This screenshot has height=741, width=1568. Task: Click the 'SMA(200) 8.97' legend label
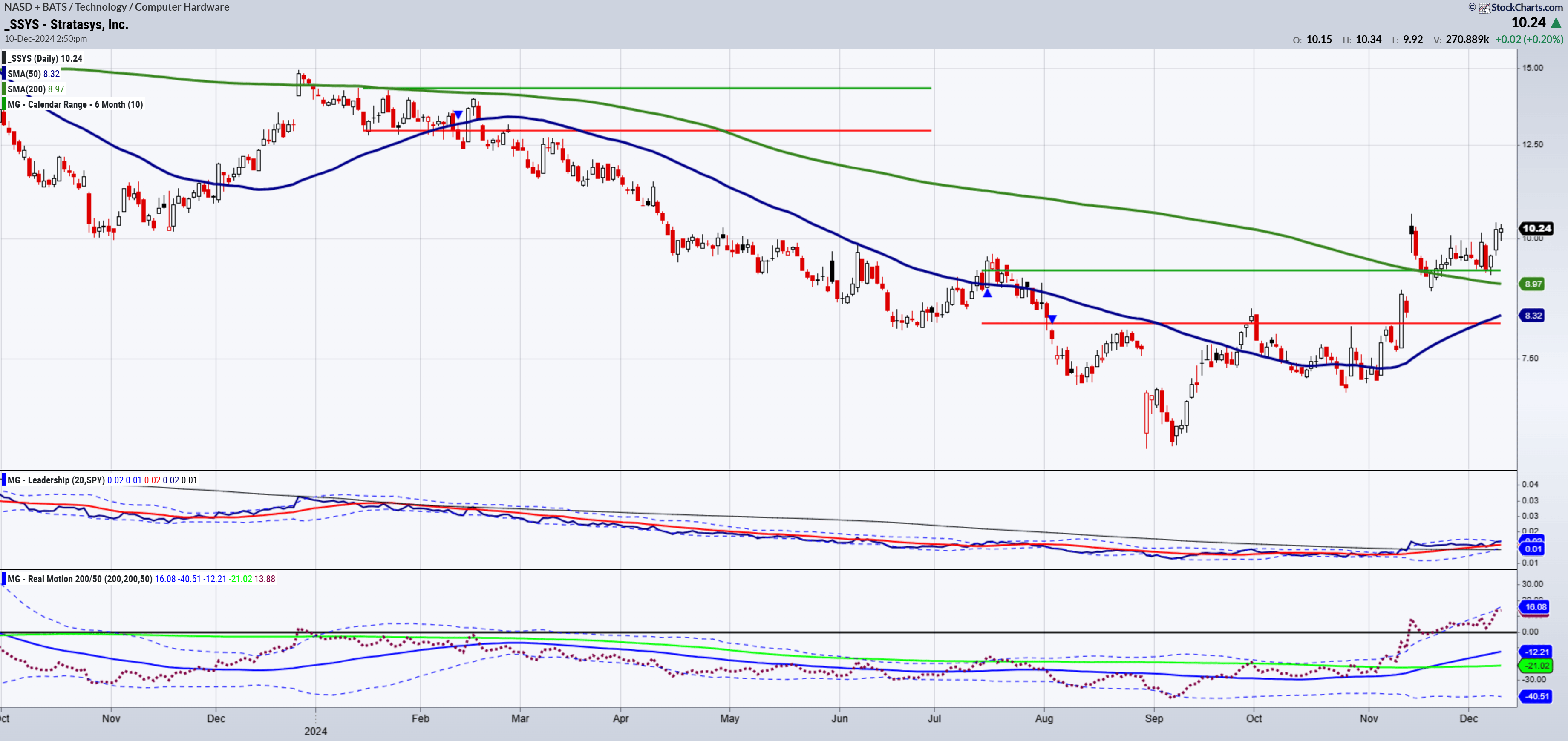pos(35,89)
